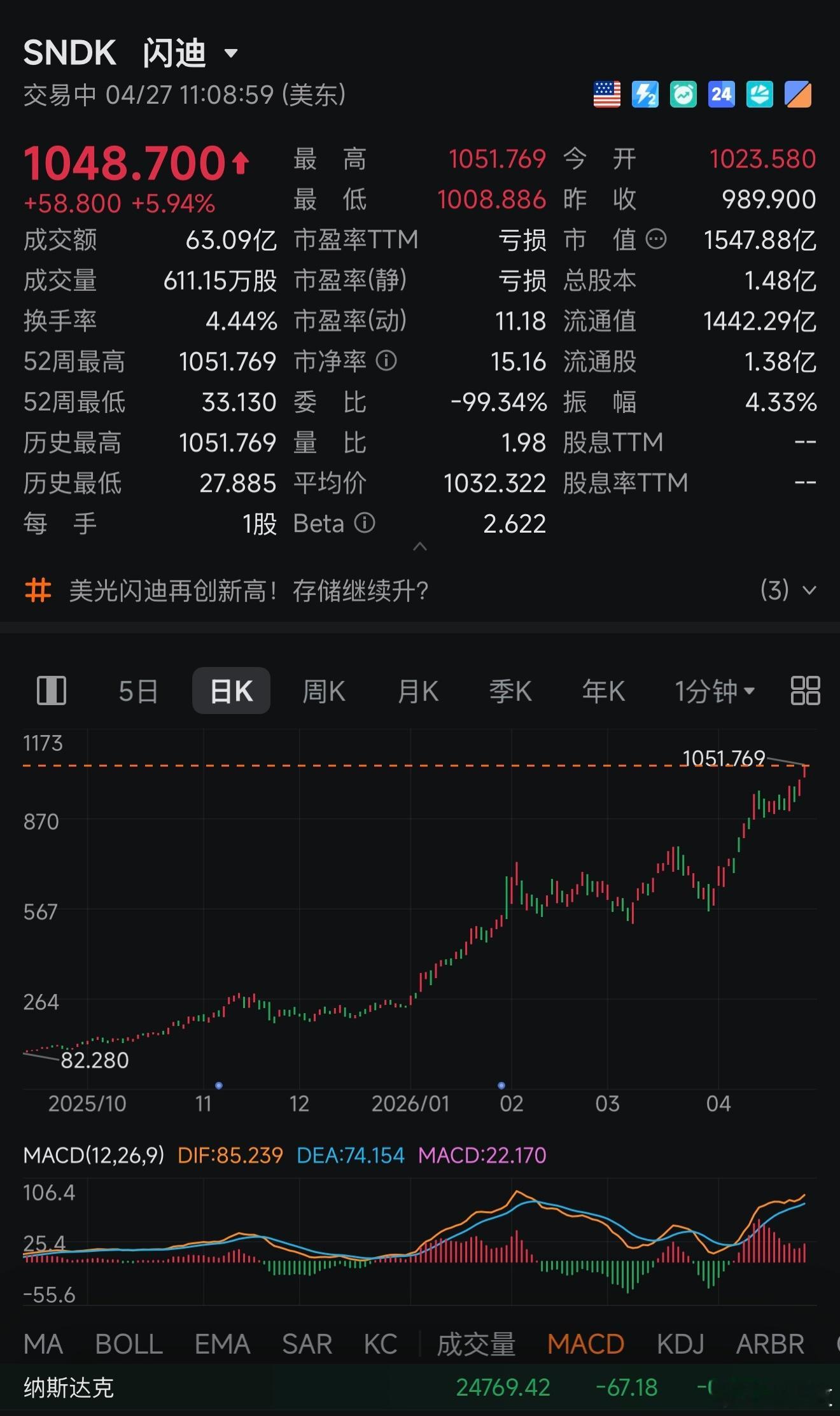The height and width of the screenshot is (1416, 840).
Task: Expand the (3) related topics list
Action: [788, 590]
